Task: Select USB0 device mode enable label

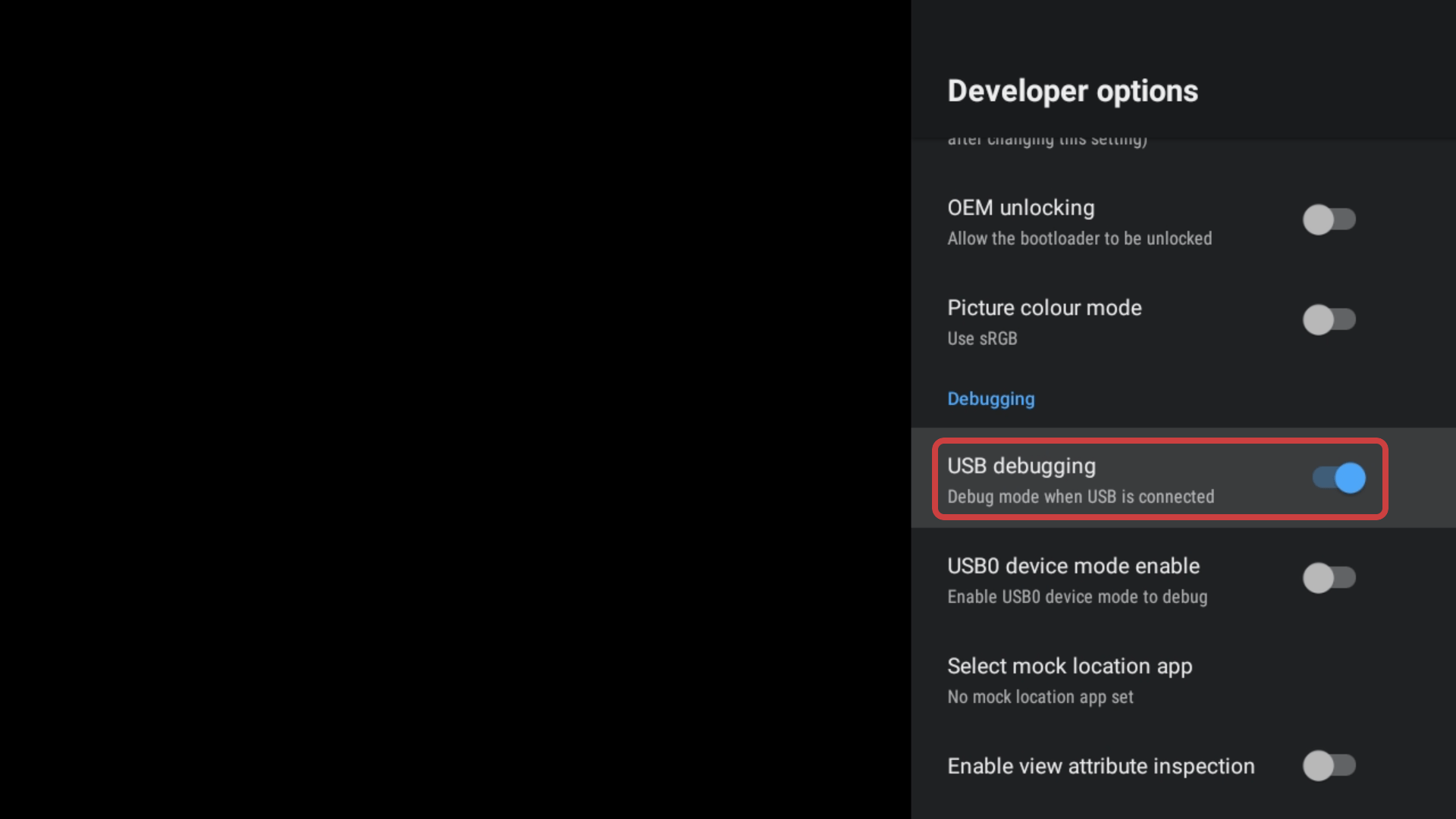Action: pos(1073,566)
